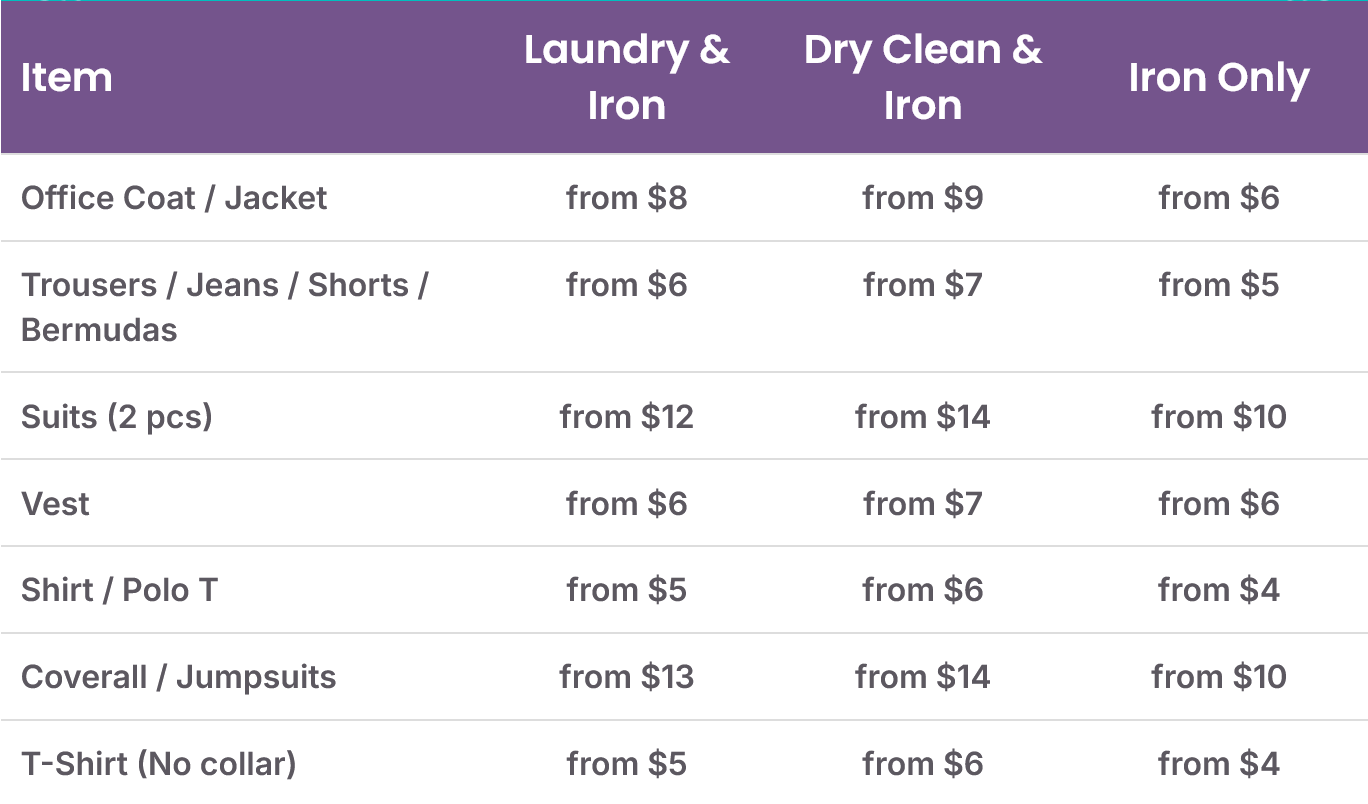This screenshot has height=804, width=1368.
Task: Click the T-Shirt (No collar) item
Action: (159, 764)
